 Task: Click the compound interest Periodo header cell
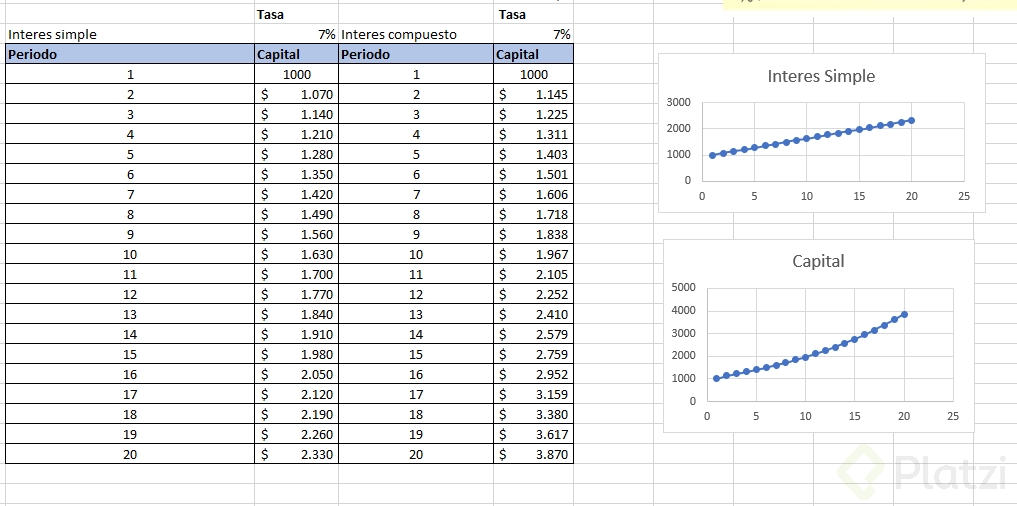416,54
